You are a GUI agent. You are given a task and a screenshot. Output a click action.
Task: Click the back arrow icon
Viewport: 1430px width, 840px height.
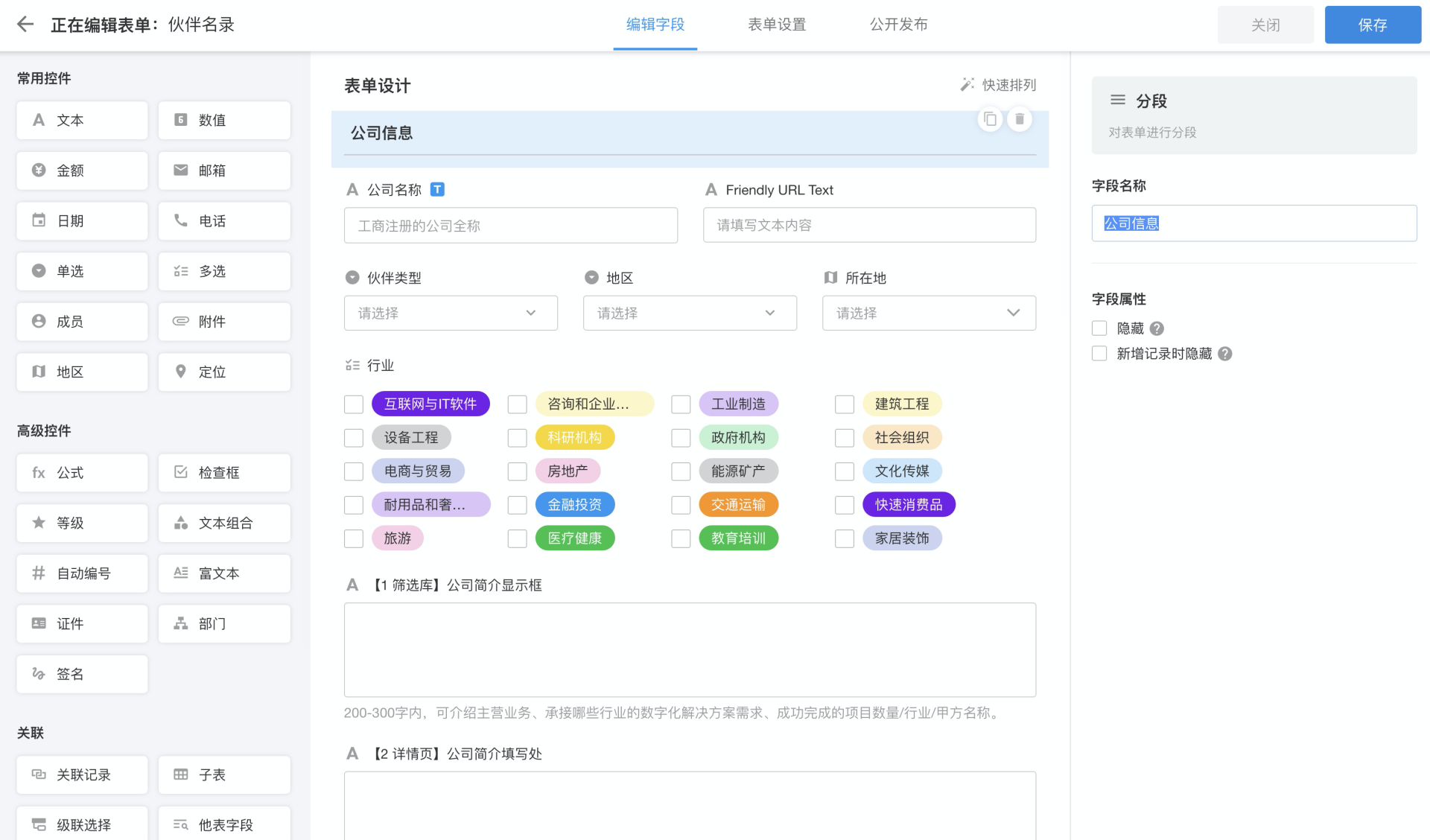pos(25,25)
